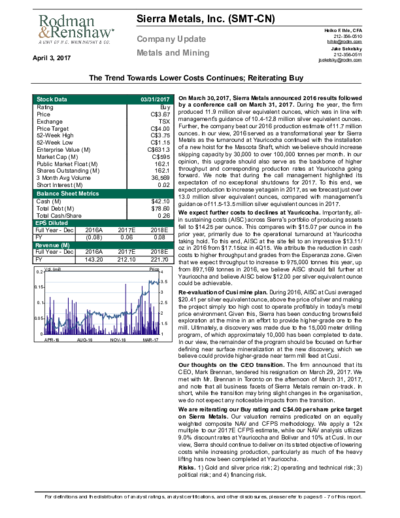
Task: Click the Sierra Metals, Inc. (SMT-CN) title
Action: pos(206,19)
